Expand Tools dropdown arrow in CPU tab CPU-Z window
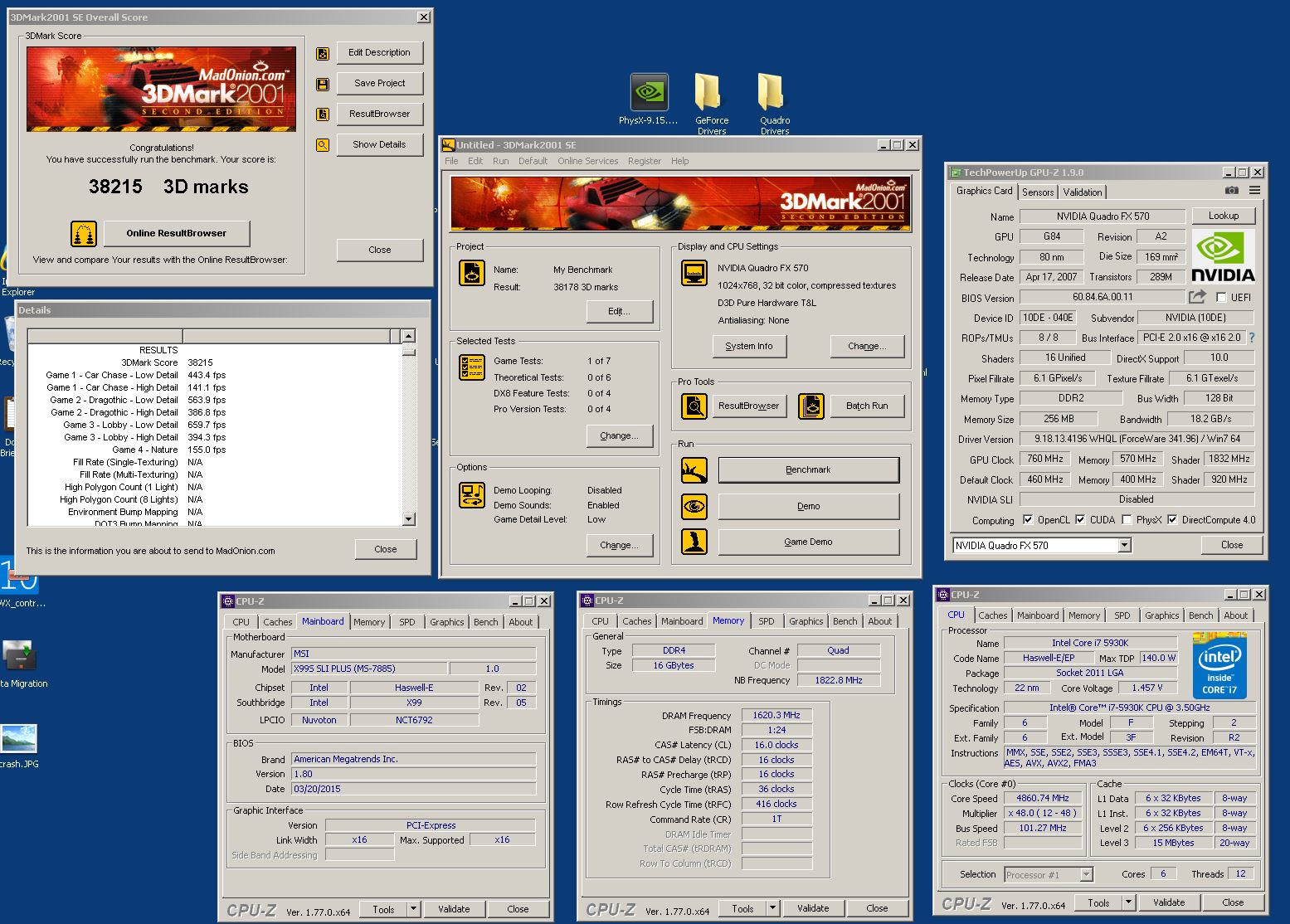 1128,902
